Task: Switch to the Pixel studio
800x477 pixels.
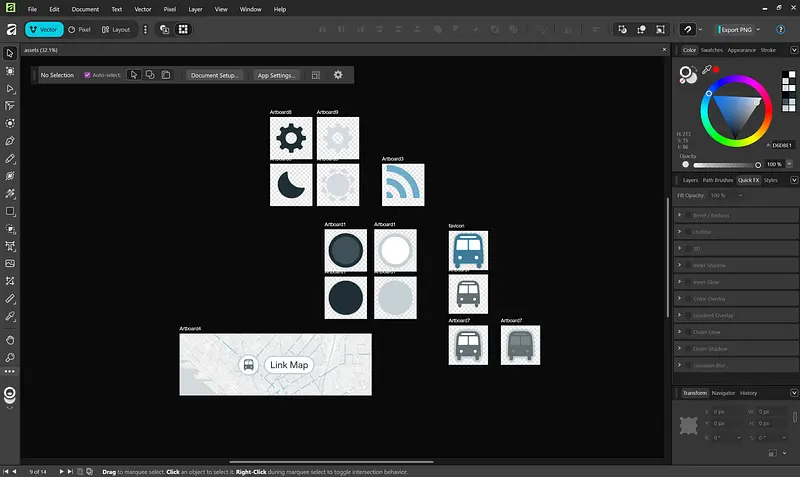Action: point(79,29)
